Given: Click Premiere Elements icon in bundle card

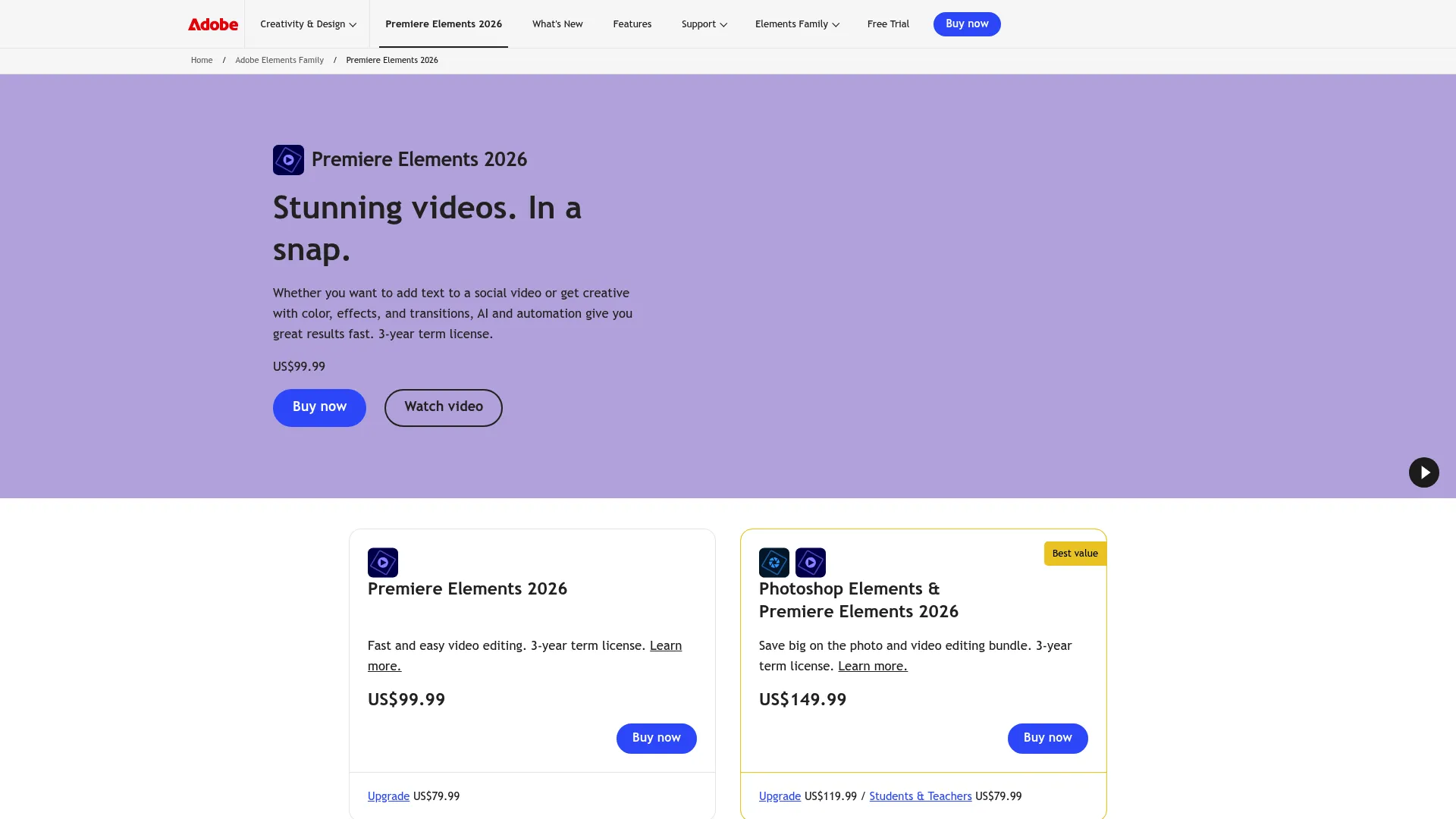Looking at the screenshot, I should [811, 563].
